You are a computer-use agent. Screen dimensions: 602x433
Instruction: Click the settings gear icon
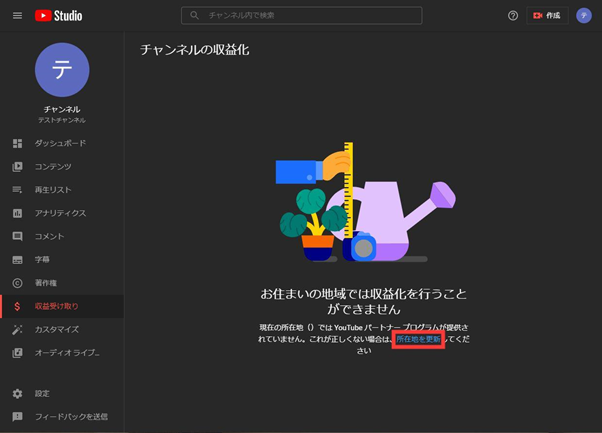[17, 393]
